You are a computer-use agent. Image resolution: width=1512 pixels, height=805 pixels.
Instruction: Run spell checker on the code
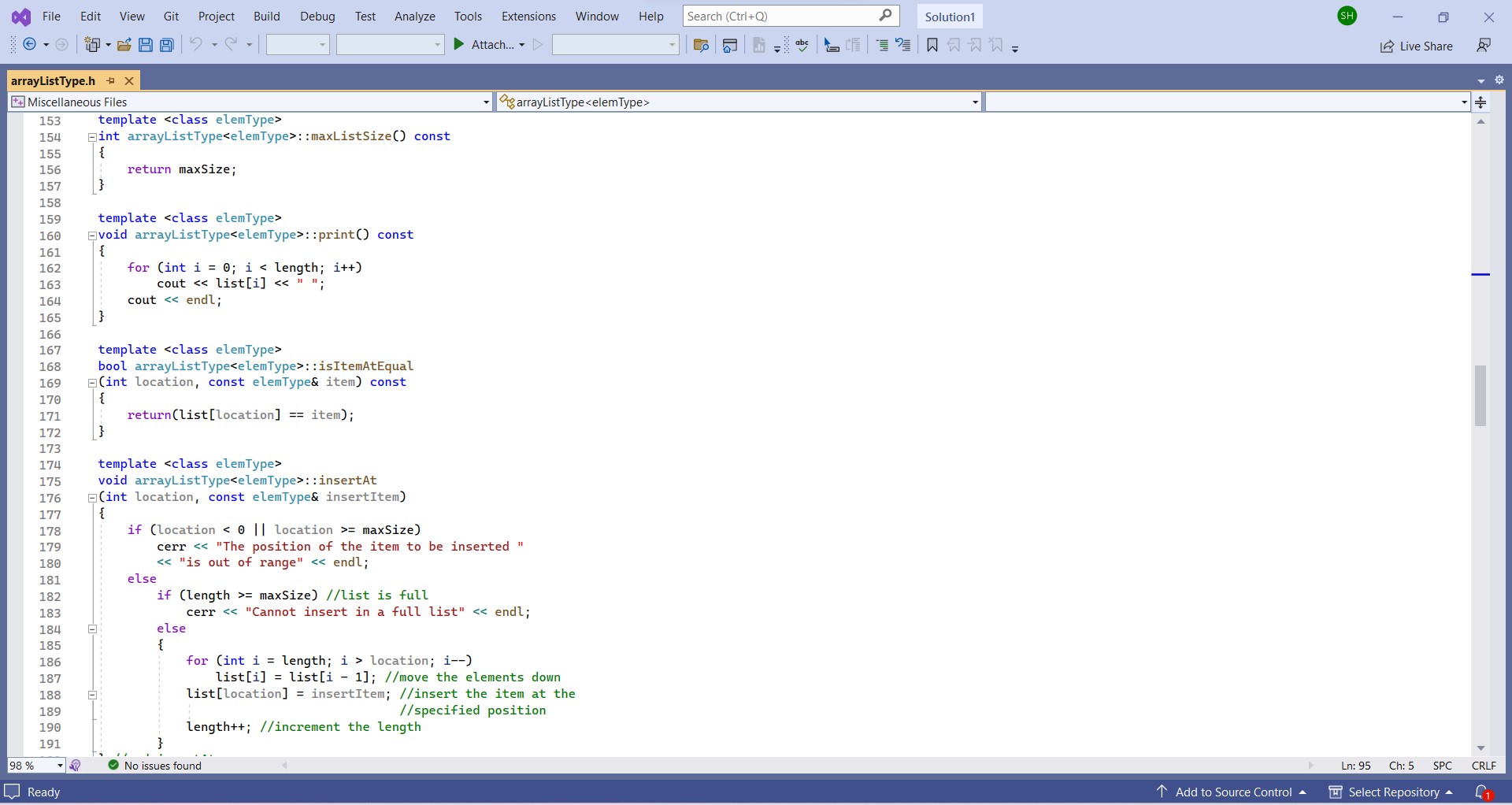click(x=802, y=45)
